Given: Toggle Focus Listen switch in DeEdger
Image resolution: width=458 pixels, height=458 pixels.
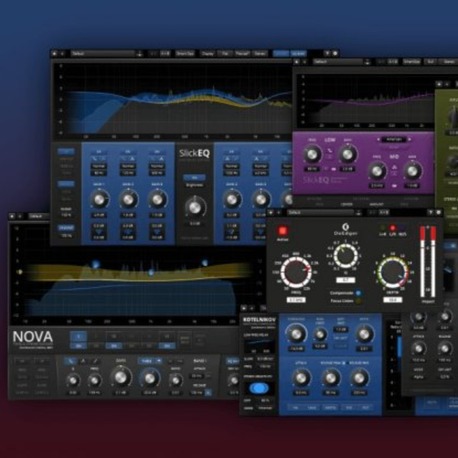Looking at the screenshot, I should coord(358,301).
